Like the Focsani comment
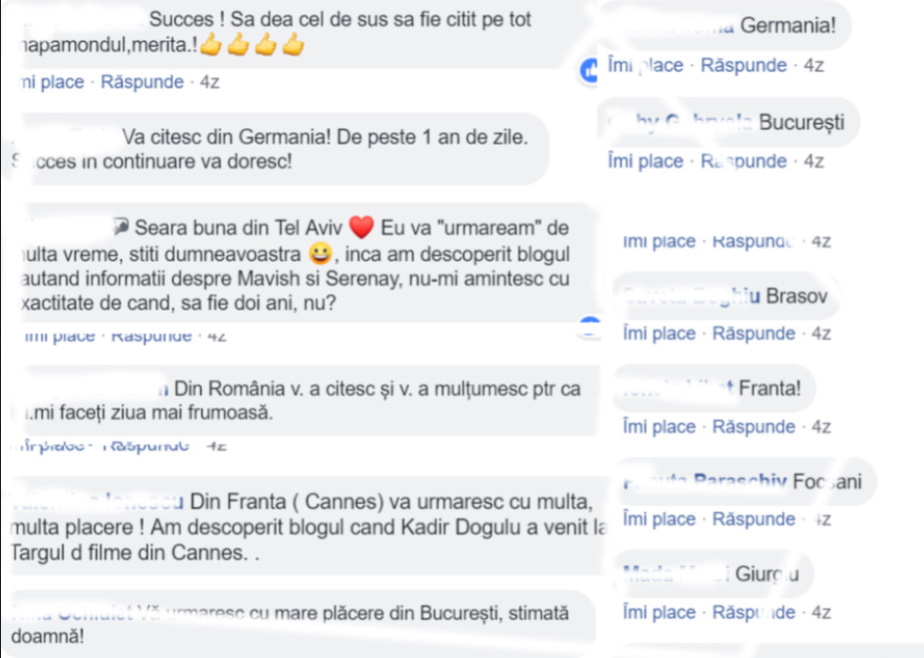The height and width of the screenshot is (658, 924). click(659, 519)
